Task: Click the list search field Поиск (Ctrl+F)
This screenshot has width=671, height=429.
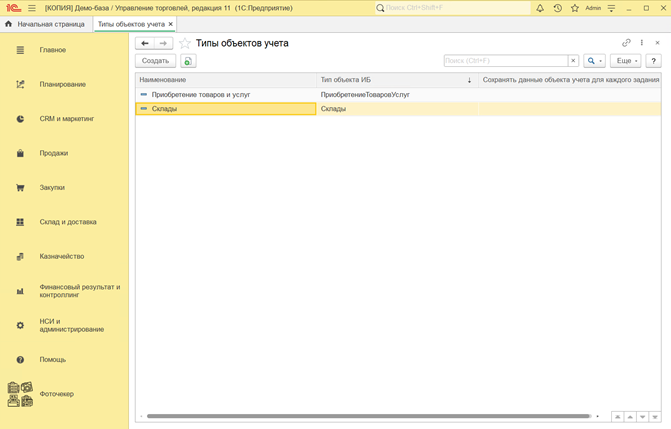Action: coord(505,61)
